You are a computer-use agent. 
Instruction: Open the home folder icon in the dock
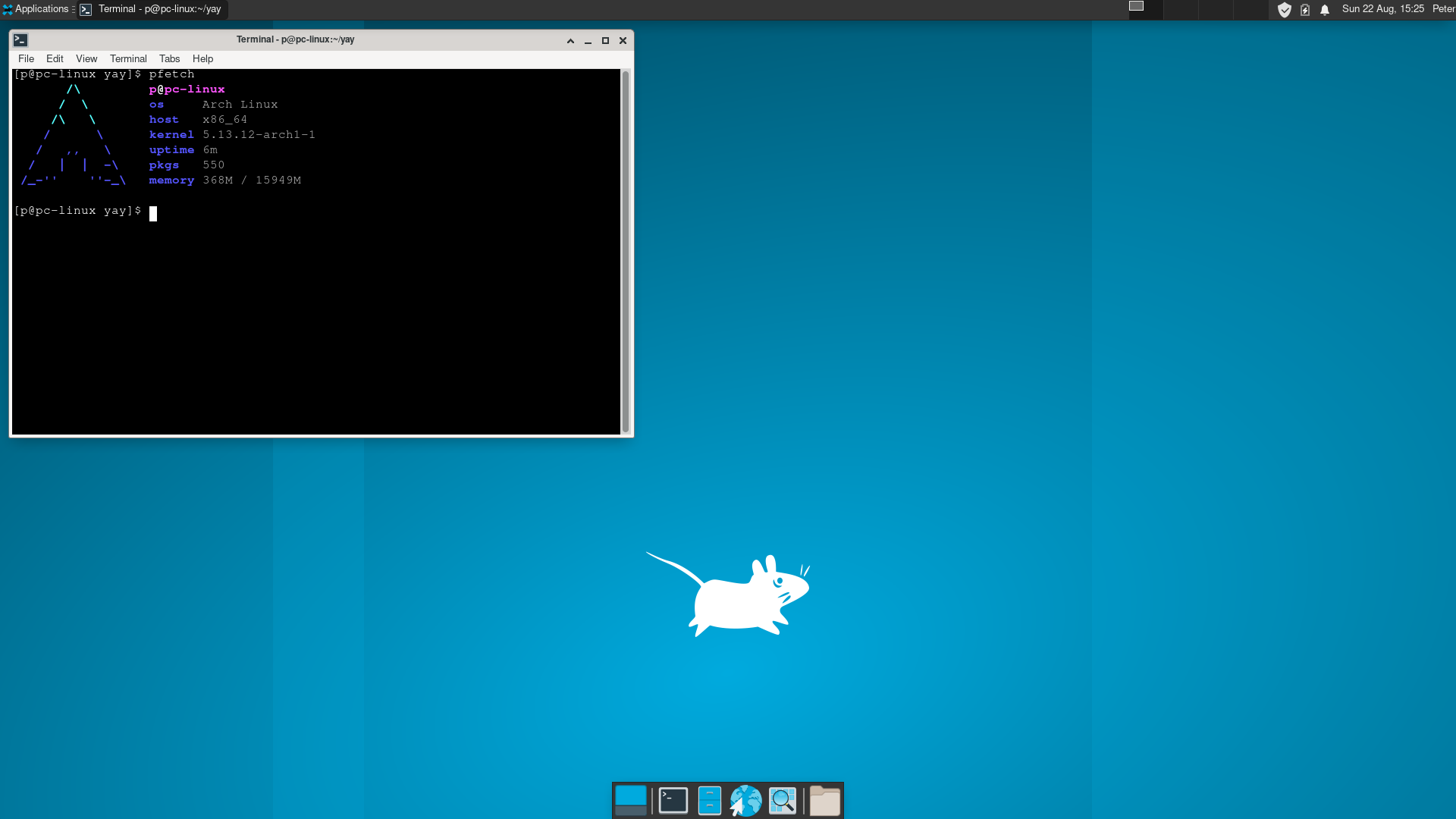[x=824, y=800]
